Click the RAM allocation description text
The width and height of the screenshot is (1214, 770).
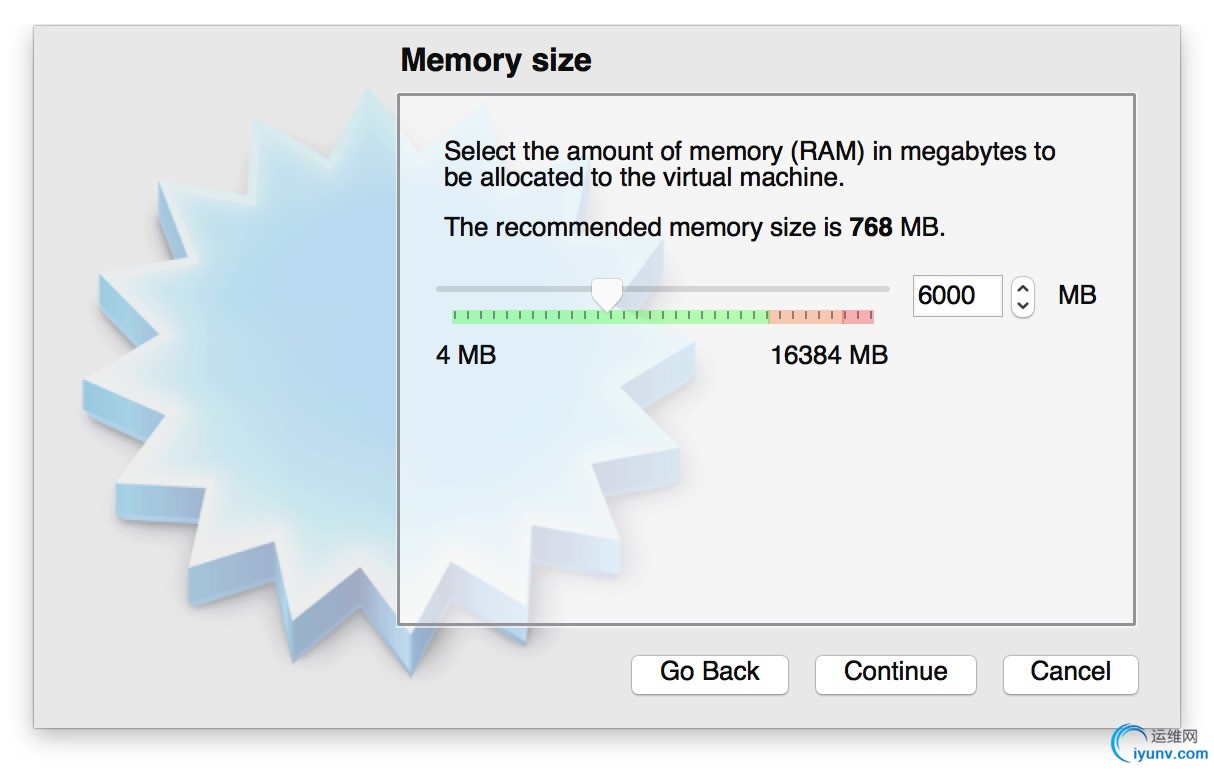pyautogui.click(x=749, y=165)
